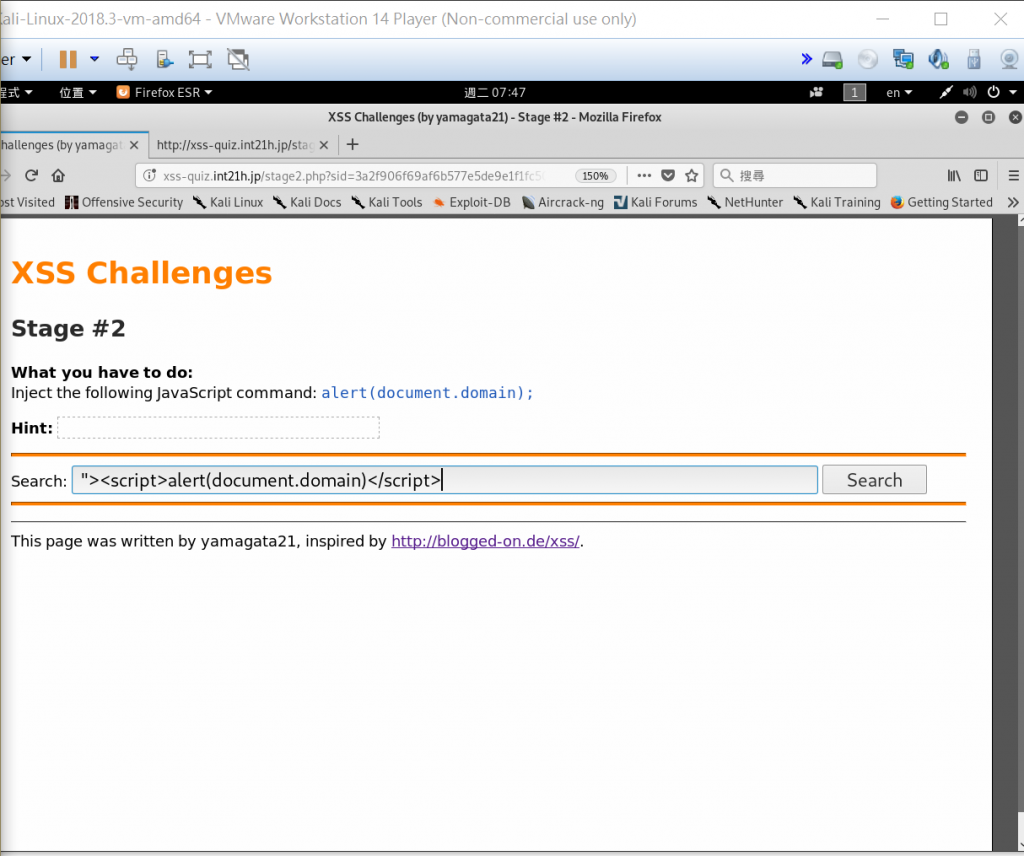Save page to Pocket icon

(x=667, y=175)
